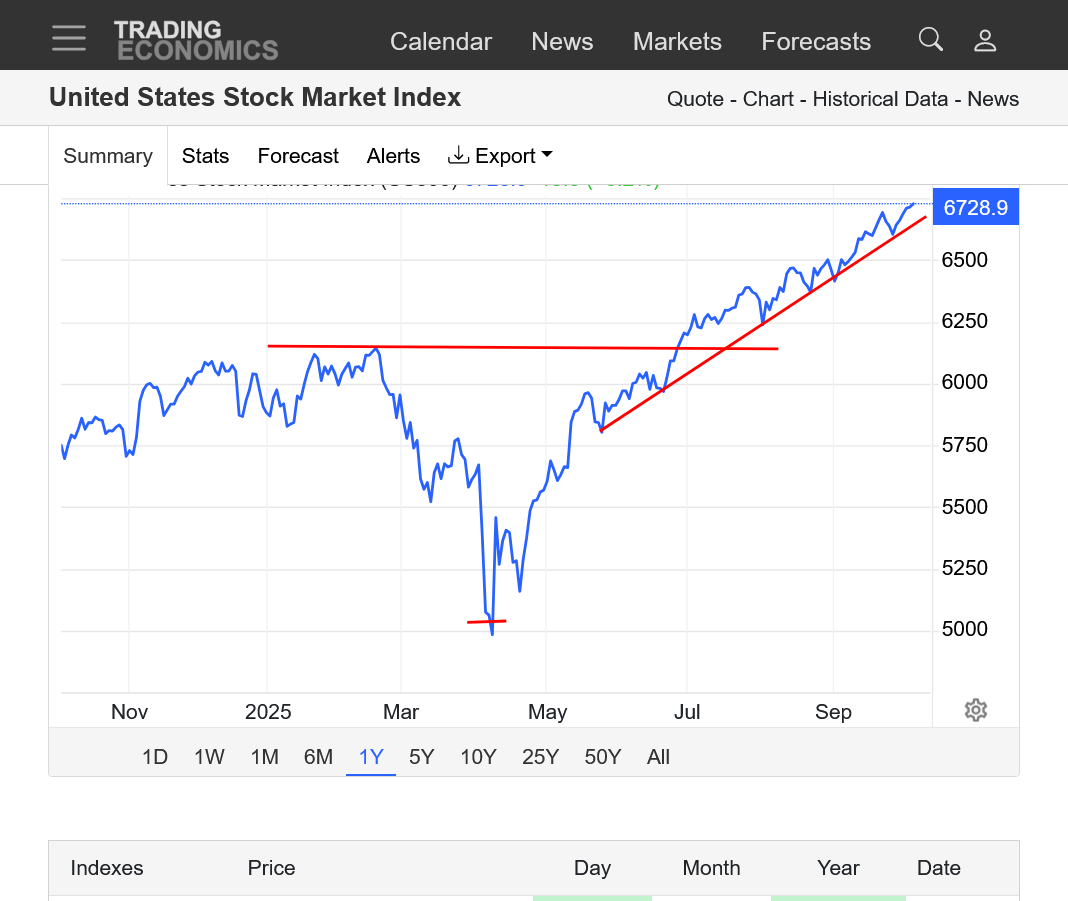Switch chart range to 1M
Viewport: 1068px width, 901px height.
(x=264, y=757)
